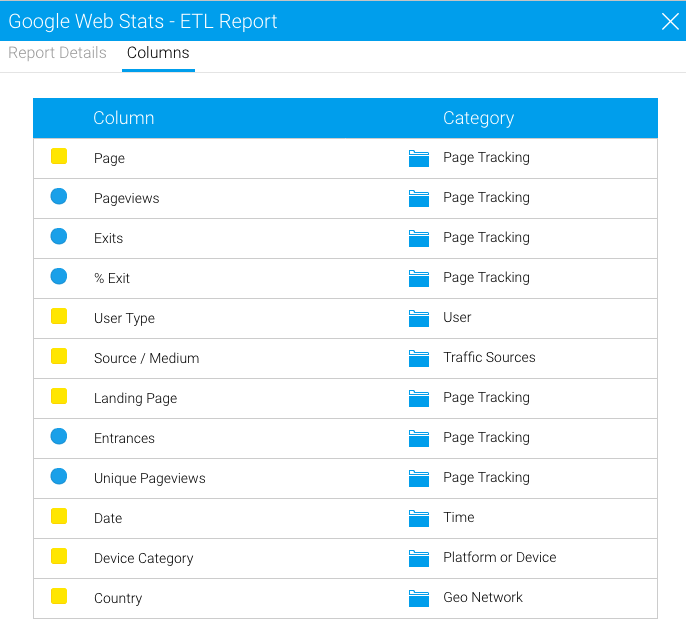The width and height of the screenshot is (686, 621).
Task: Click folder icon beside Platform or Device
Action: 419,558
